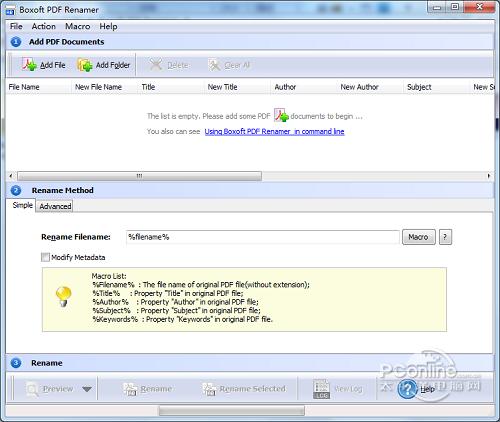
Task: Click the ? button next to Macro
Action: (445, 237)
